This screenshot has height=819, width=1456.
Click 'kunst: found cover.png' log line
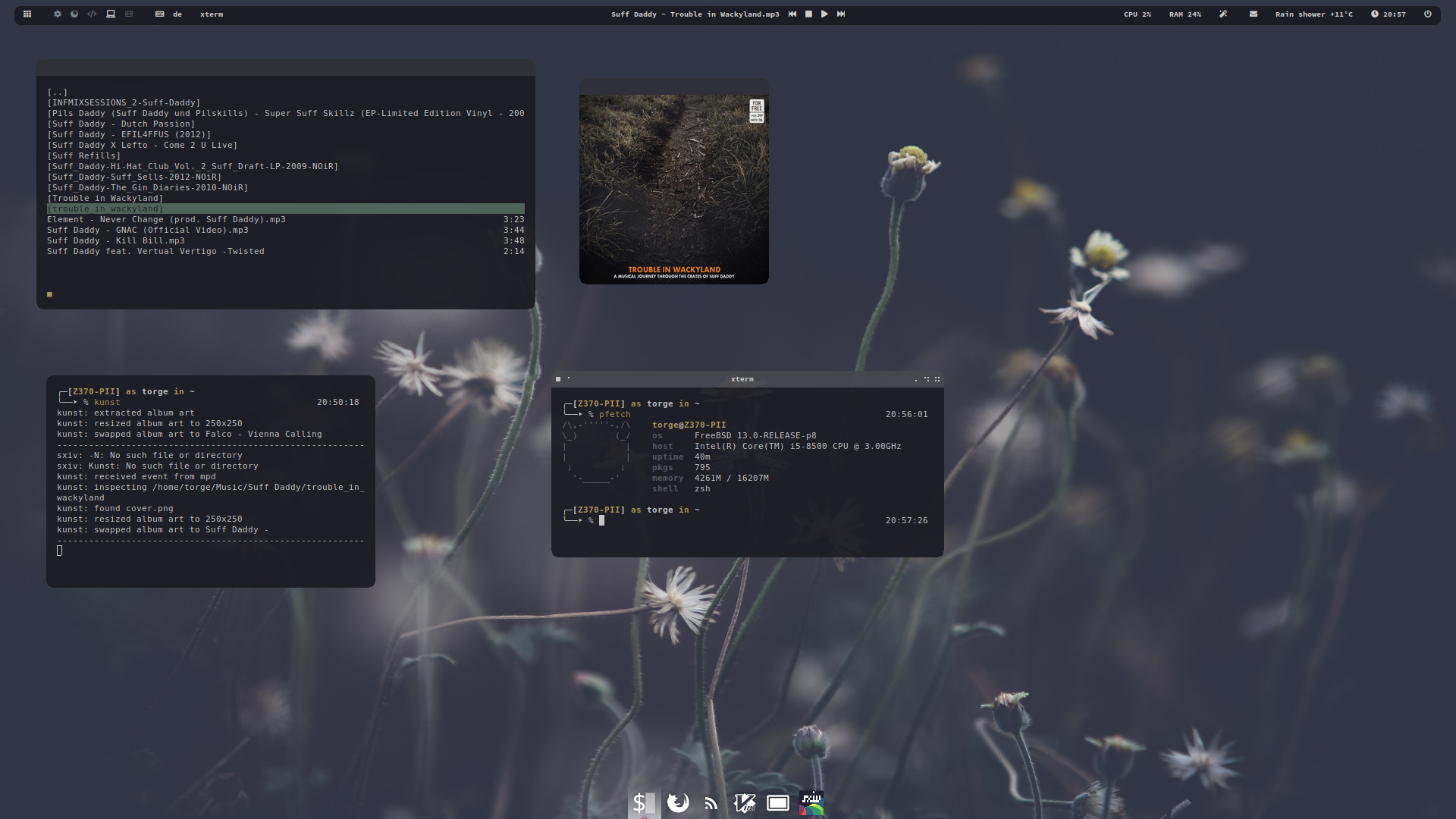point(115,508)
